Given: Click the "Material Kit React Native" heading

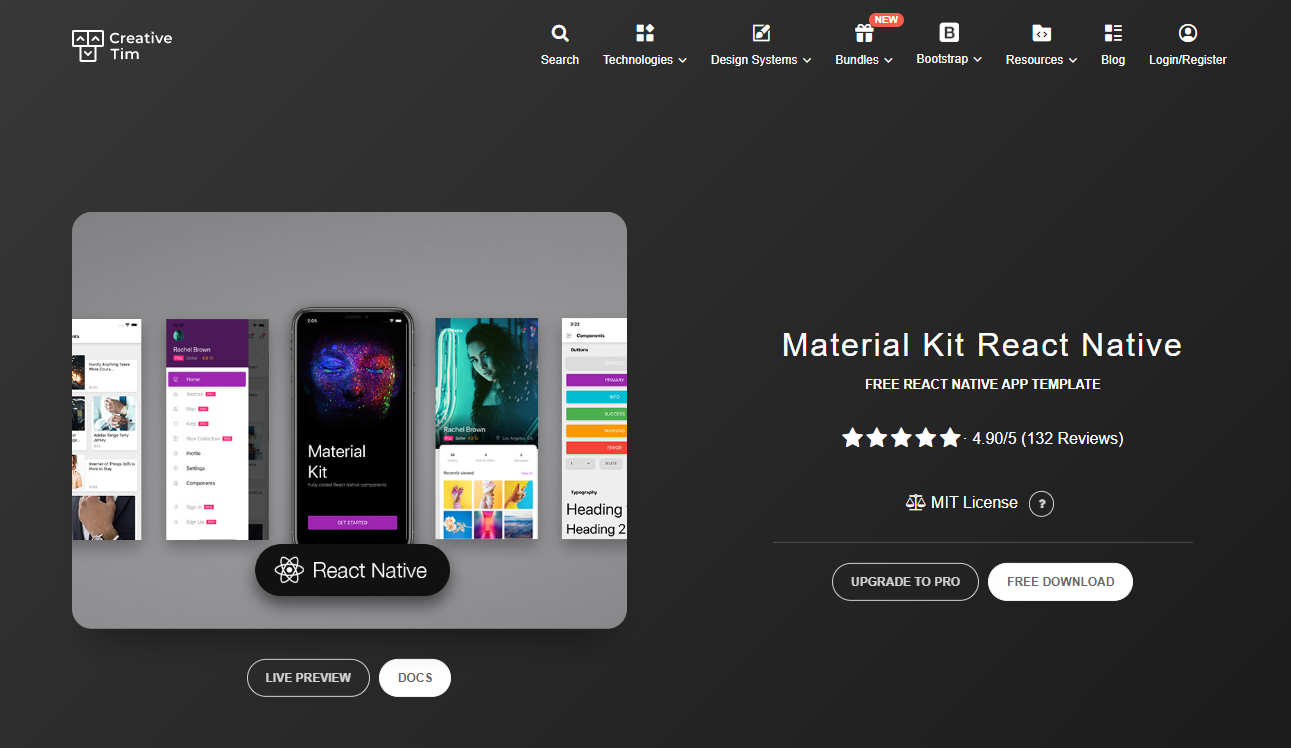Looking at the screenshot, I should [982, 345].
